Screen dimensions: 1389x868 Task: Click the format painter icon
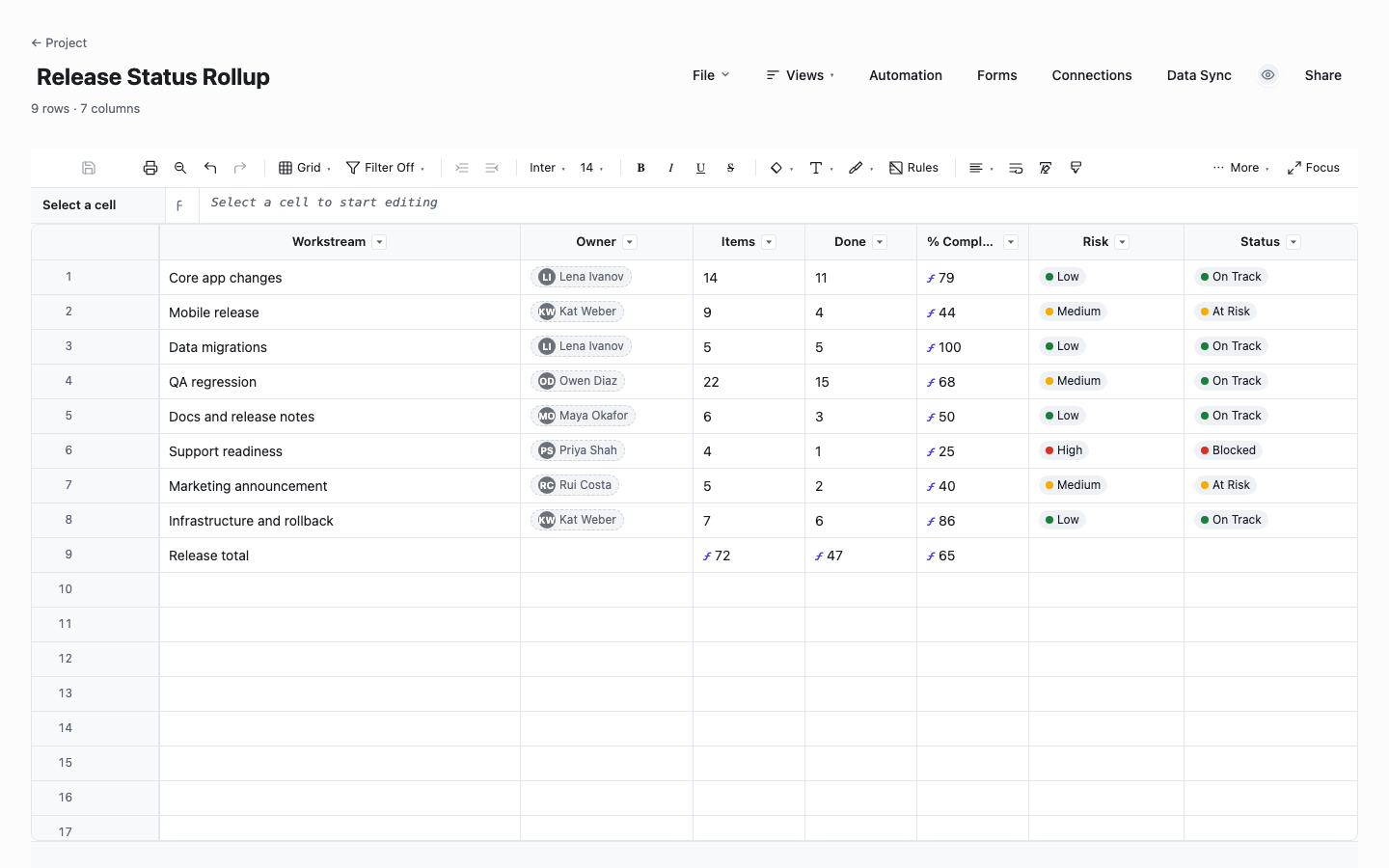[x=1076, y=168]
